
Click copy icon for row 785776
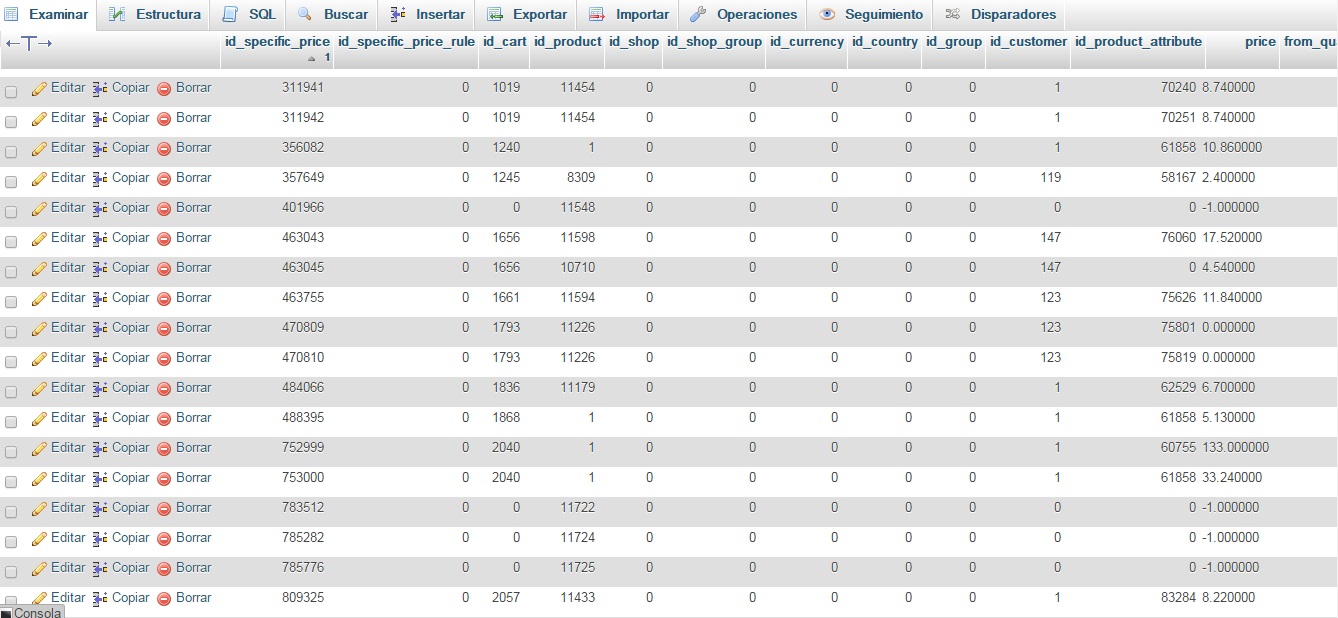pyautogui.click(x=100, y=568)
